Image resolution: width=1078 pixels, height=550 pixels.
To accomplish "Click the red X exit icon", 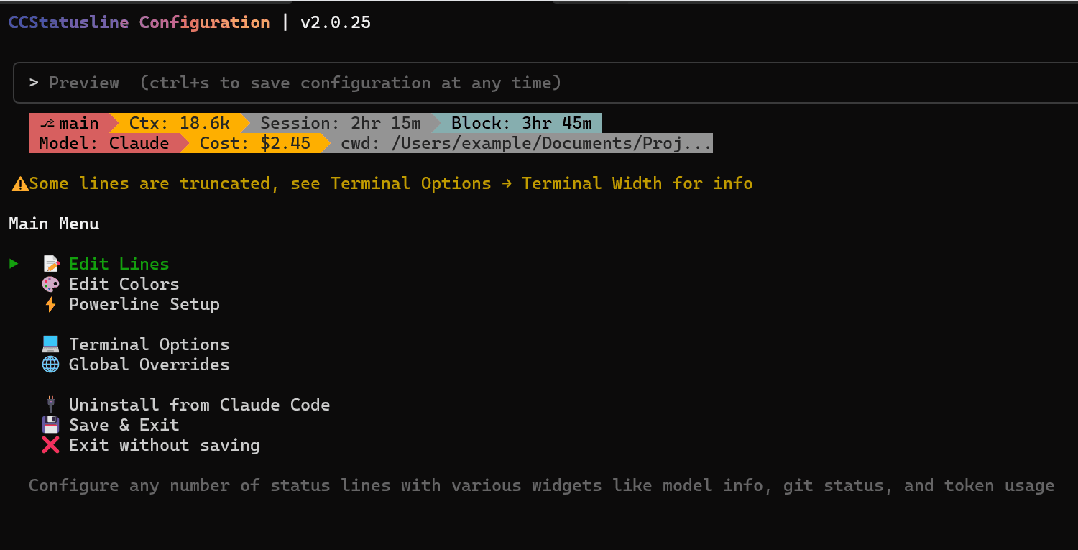I will click(50, 445).
